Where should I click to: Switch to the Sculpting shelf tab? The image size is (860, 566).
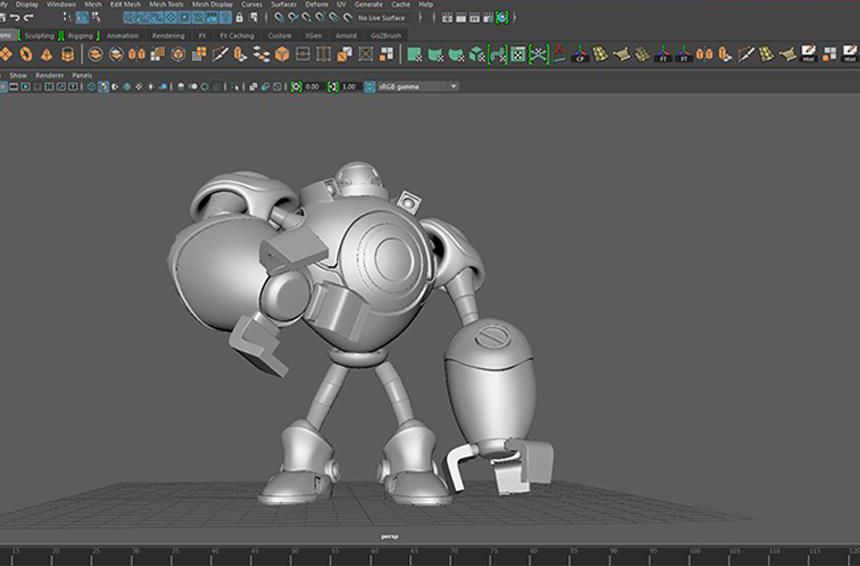(39, 36)
